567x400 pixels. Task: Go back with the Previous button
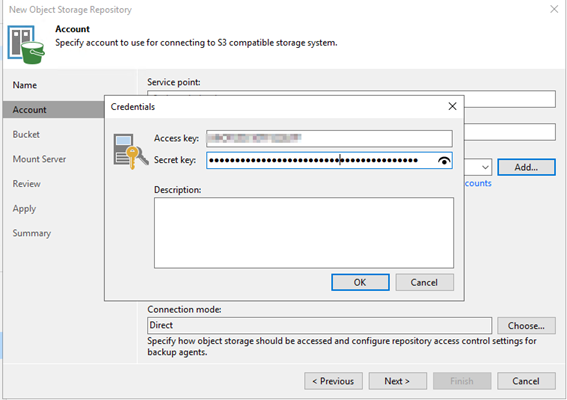[333, 381]
